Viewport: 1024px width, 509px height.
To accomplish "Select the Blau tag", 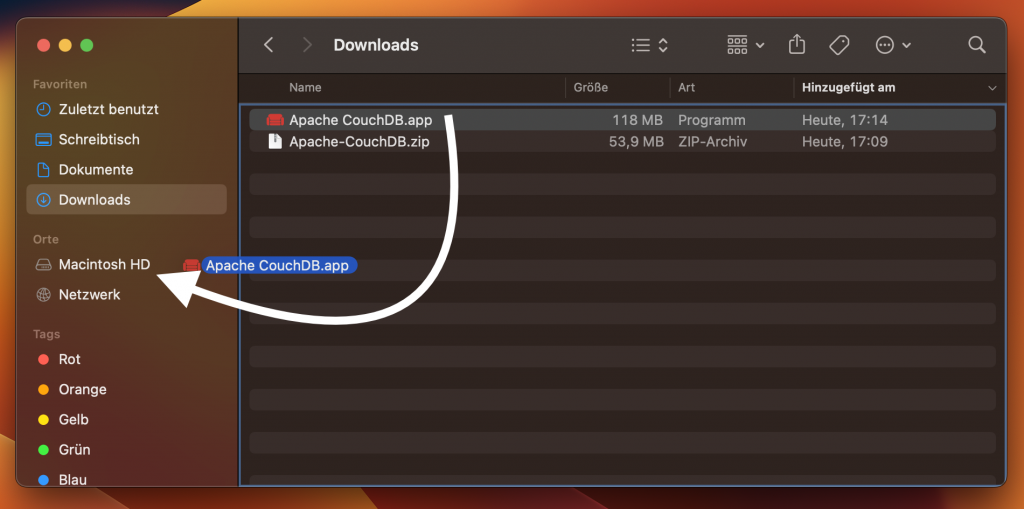I will point(126,480).
